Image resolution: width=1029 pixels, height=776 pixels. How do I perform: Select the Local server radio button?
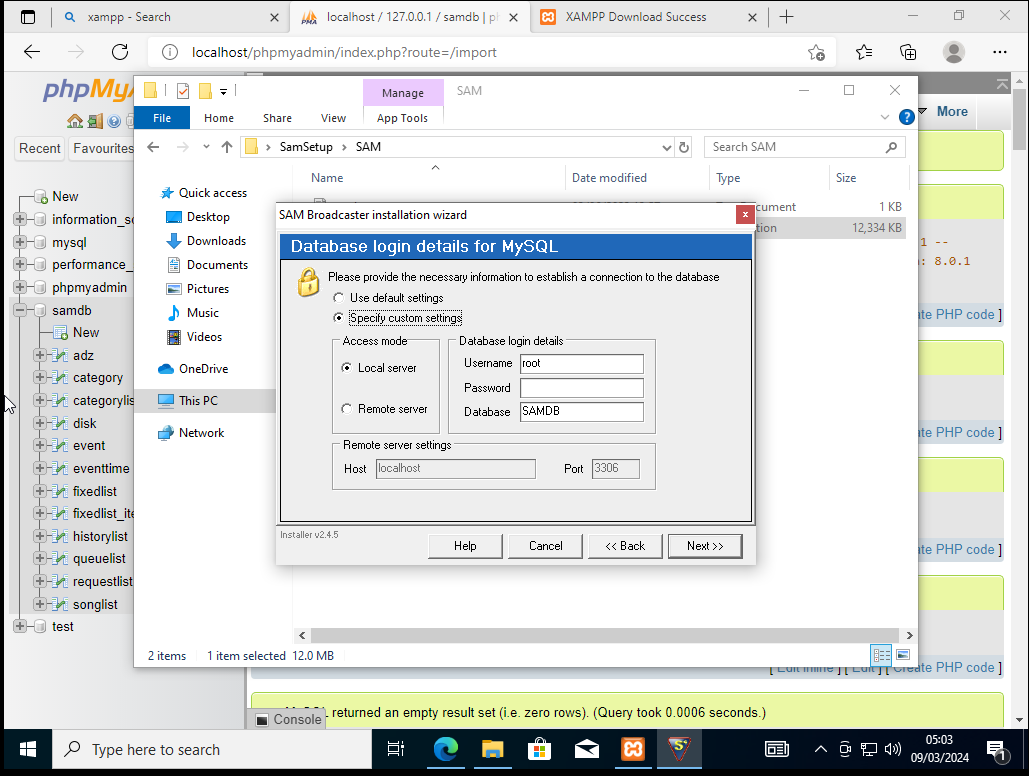click(x=347, y=368)
